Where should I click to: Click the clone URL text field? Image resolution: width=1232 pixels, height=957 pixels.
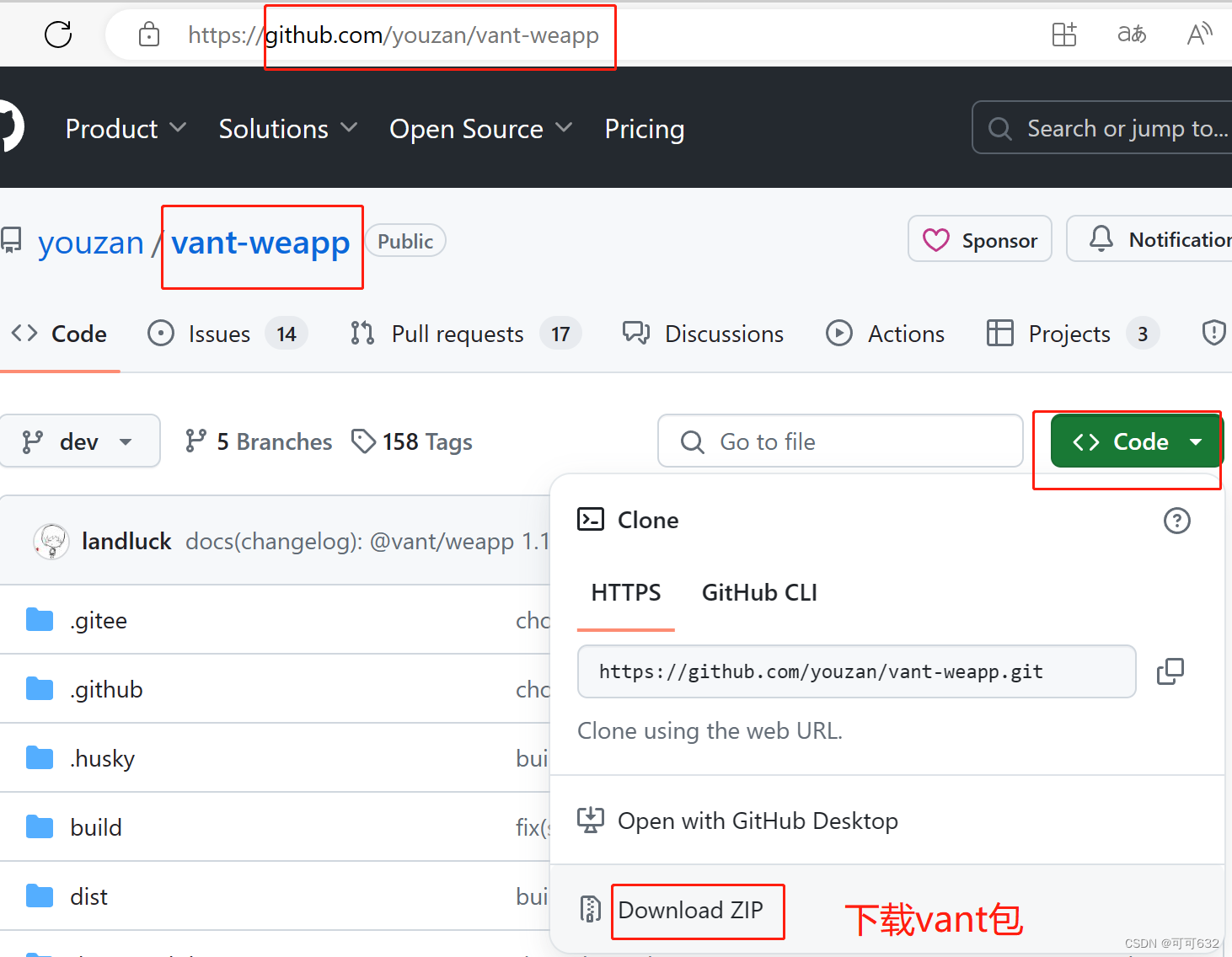click(856, 671)
